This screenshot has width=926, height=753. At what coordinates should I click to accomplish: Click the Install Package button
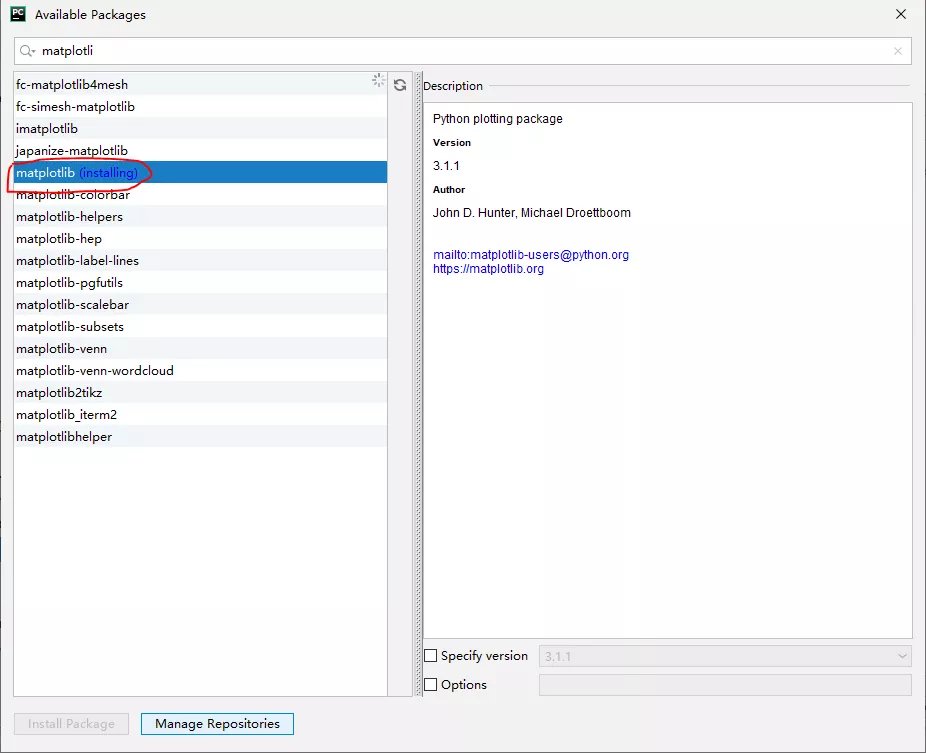tap(71, 723)
